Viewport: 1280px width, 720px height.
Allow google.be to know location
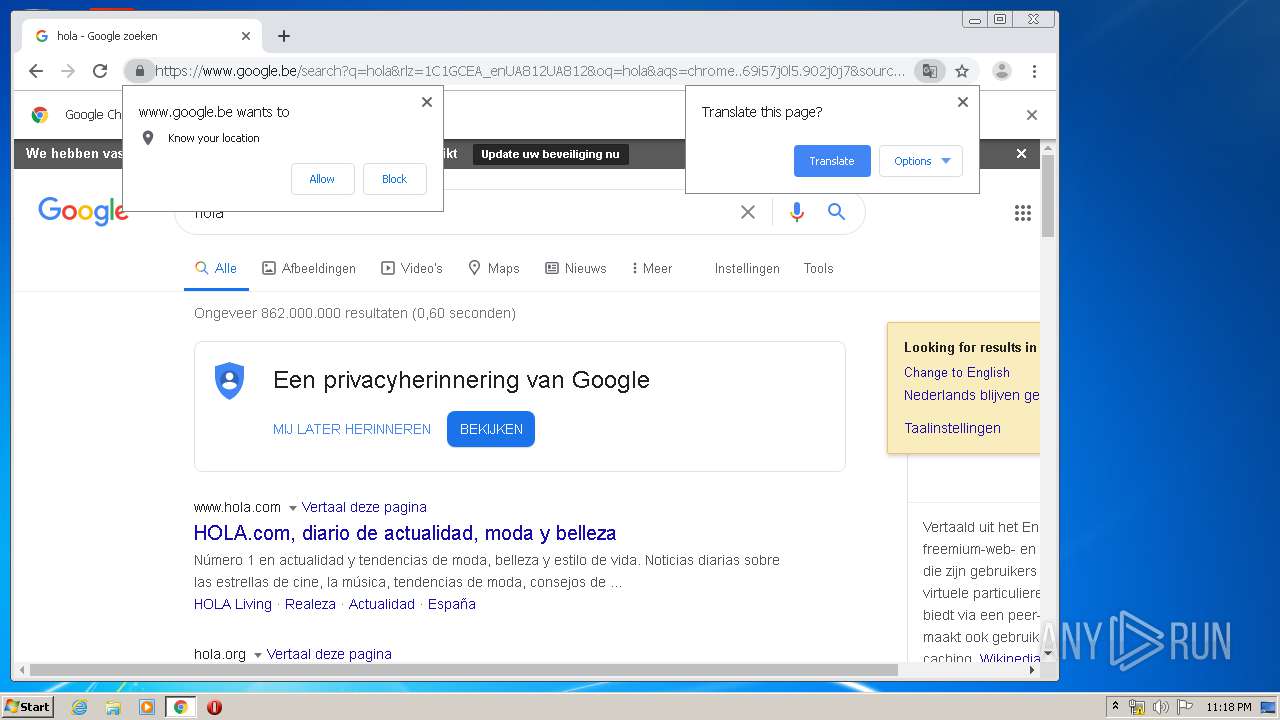pos(322,179)
